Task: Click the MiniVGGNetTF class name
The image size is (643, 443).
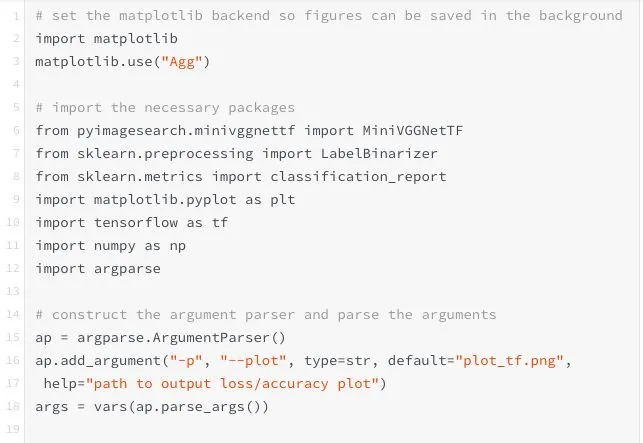Action: 413,131
